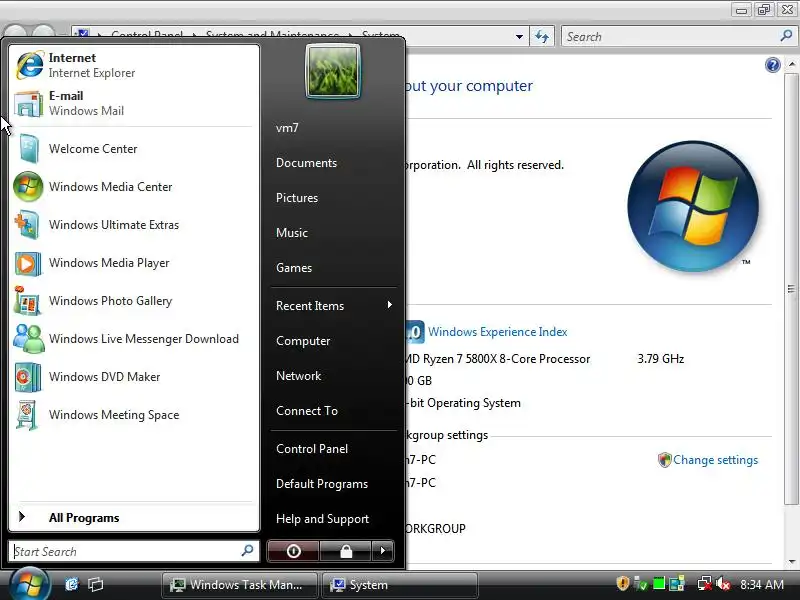The height and width of the screenshot is (600, 800).
Task: Open the System window help icon
Action: click(772, 65)
